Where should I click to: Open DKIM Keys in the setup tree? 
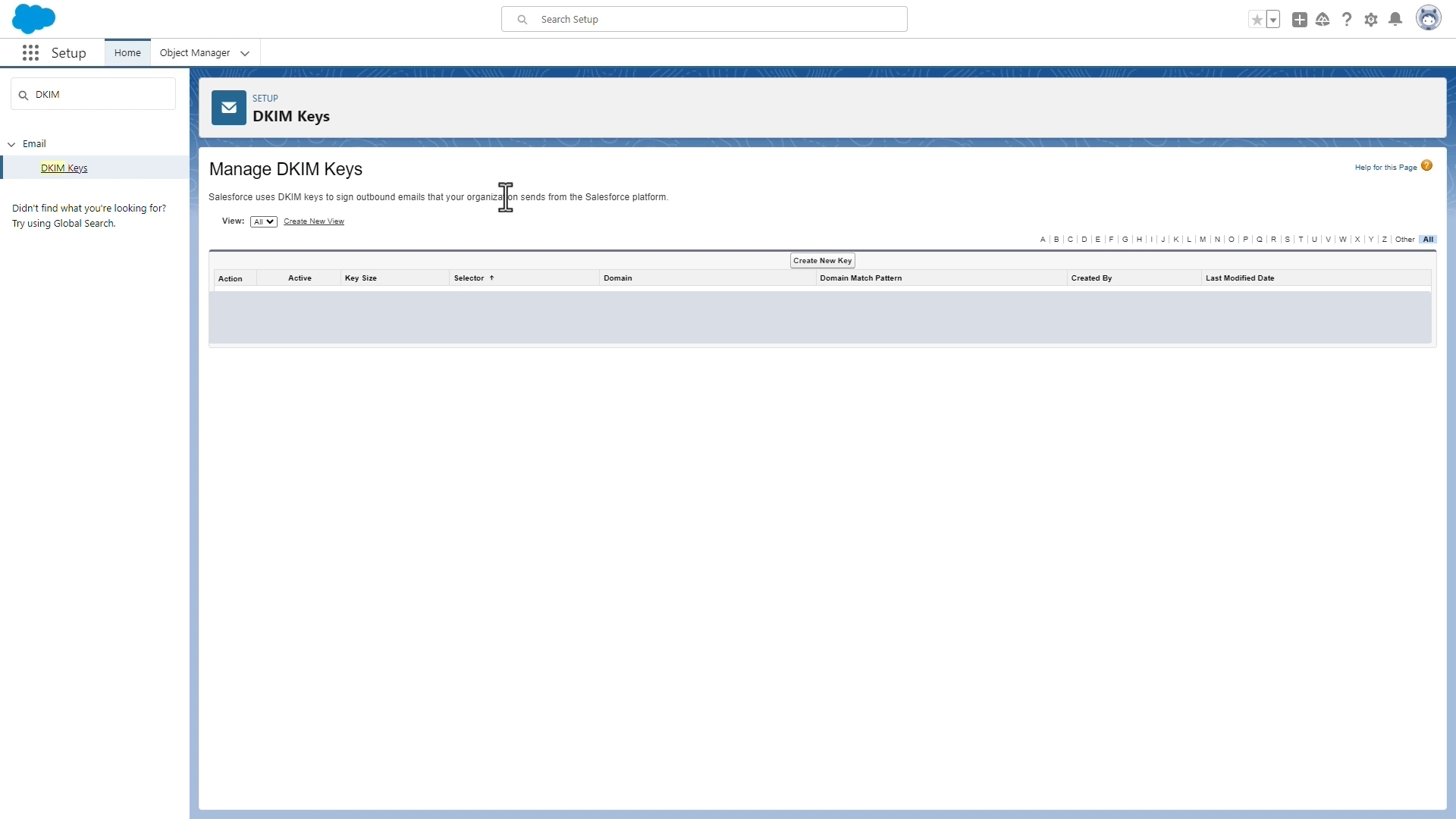tap(64, 168)
